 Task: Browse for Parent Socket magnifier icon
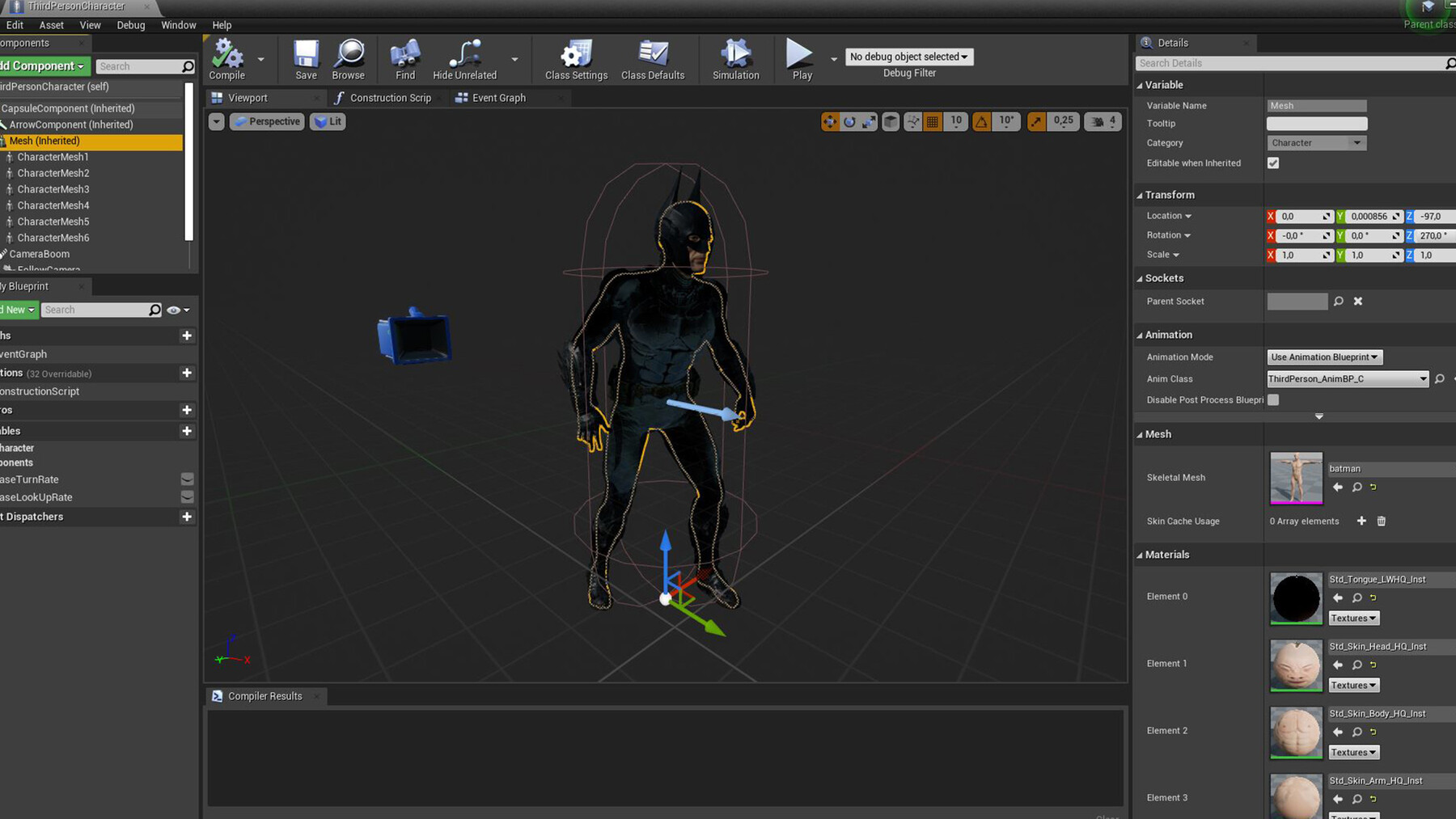coord(1339,302)
